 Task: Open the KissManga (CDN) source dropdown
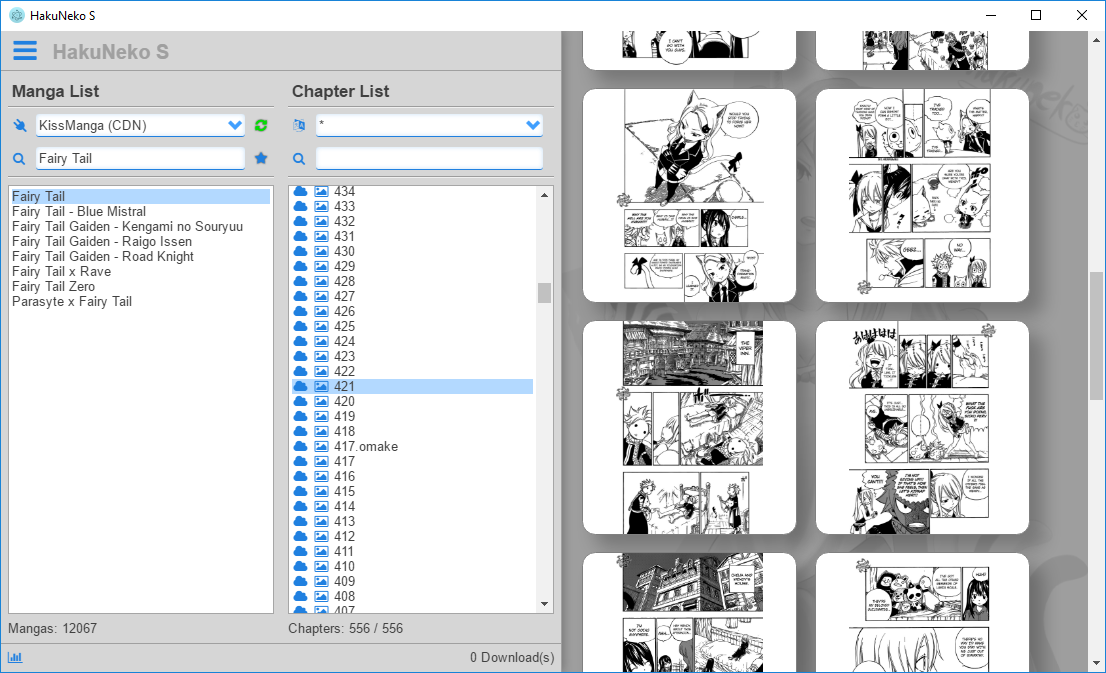(x=140, y=125)
